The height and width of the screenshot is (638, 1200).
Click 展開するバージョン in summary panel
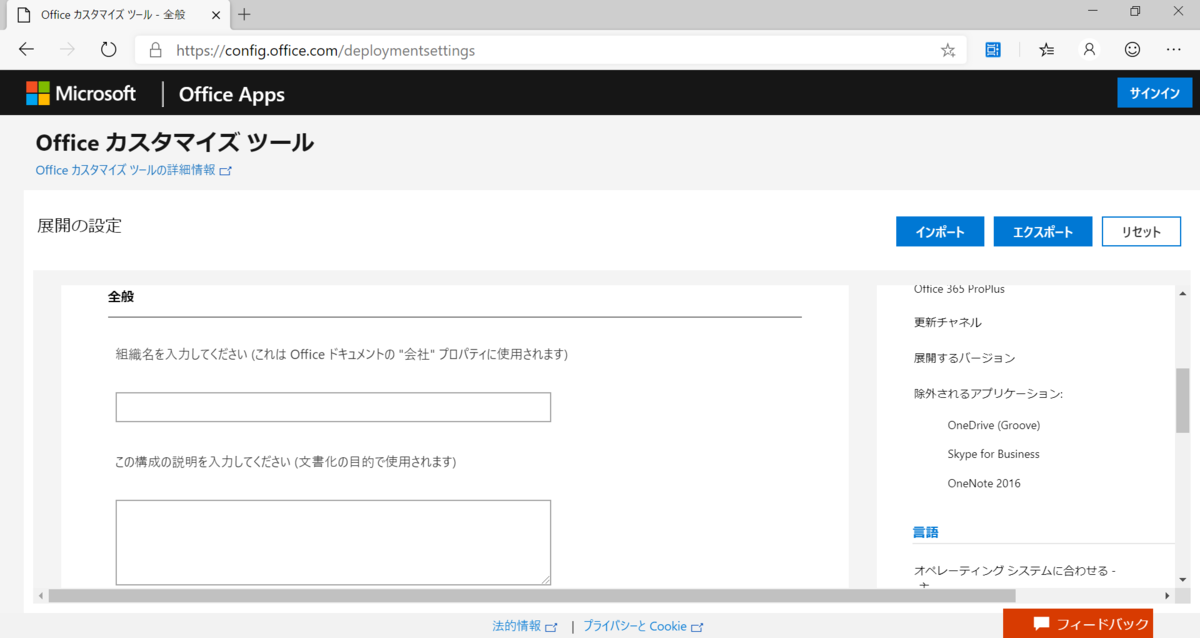pos(964,358)
